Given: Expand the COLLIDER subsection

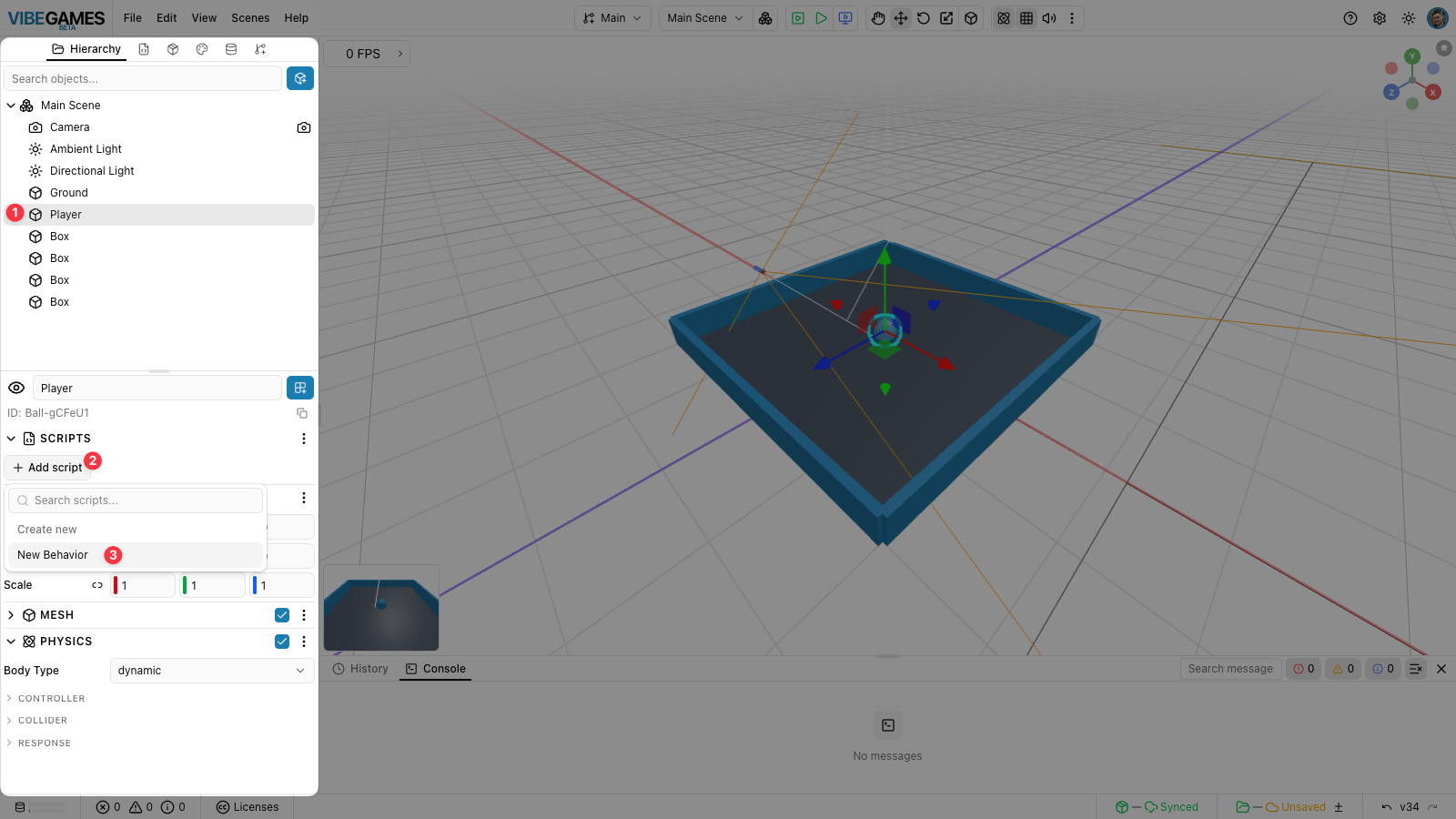Looking at the screenshot, I should pyautogui.click(x=9, y=721).
